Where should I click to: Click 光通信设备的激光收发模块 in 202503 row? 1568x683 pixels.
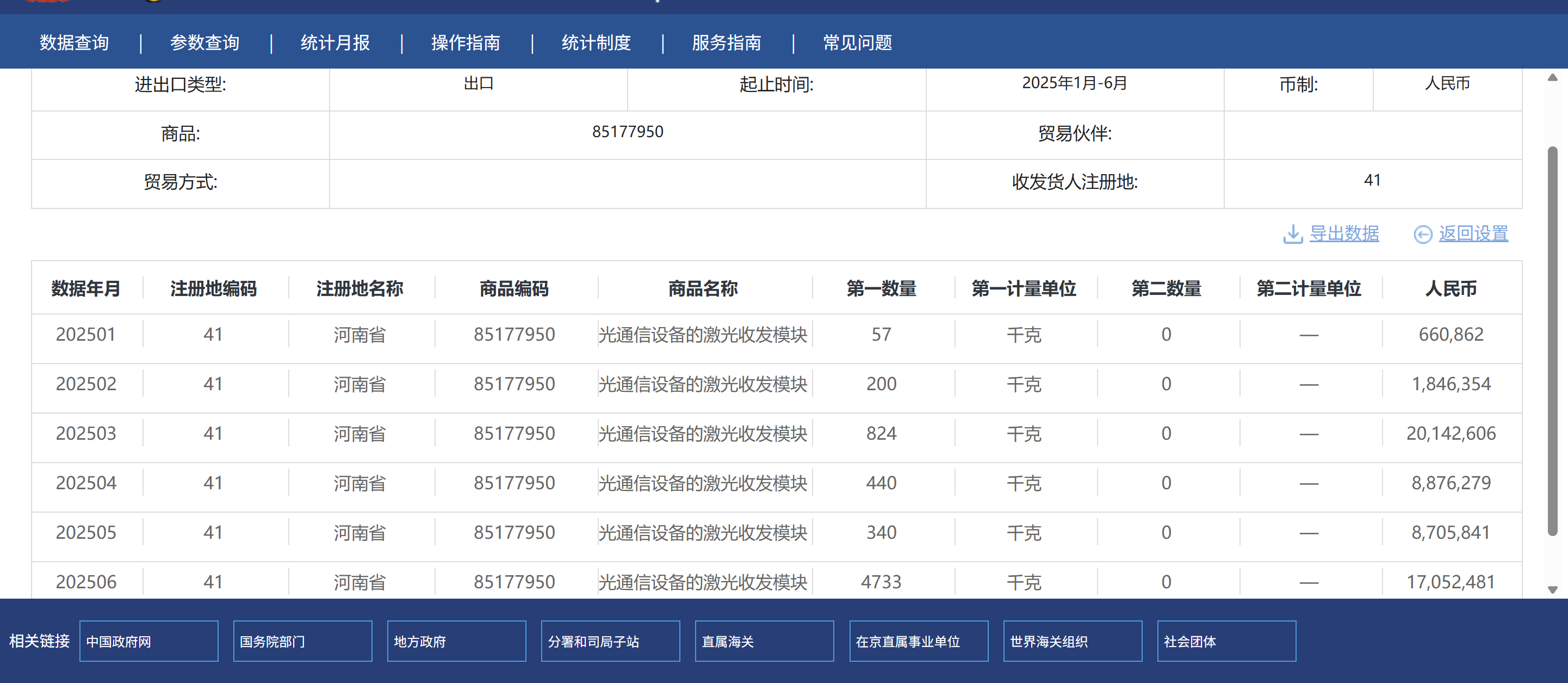(x=703, y=433)
